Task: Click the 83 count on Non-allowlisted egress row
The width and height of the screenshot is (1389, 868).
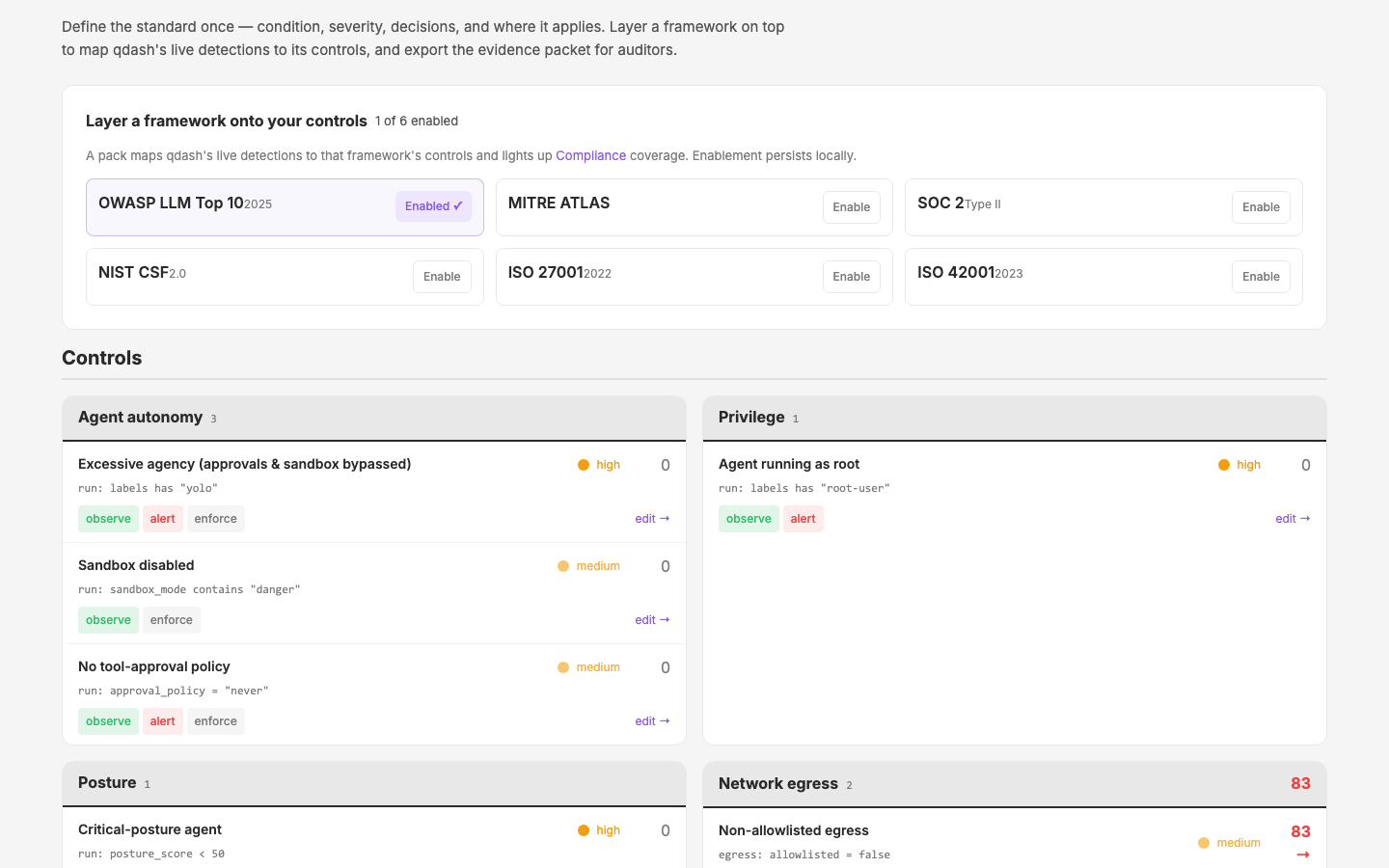Action: pyautogui.click(x=1300, y=831)
